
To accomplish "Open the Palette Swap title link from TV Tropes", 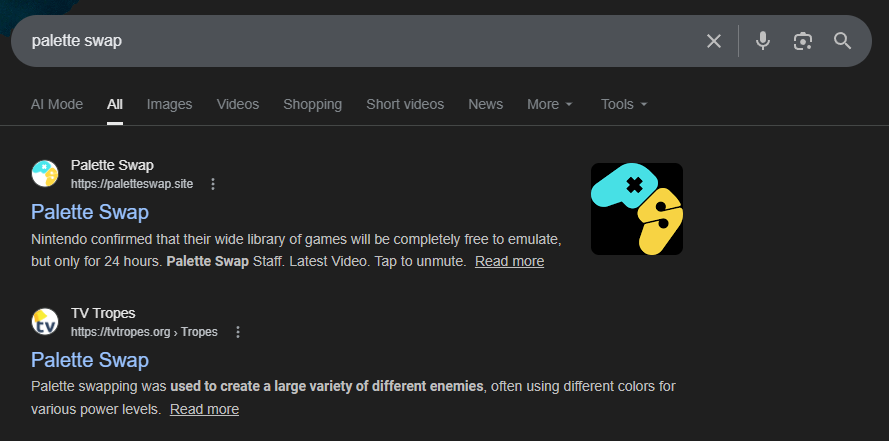I will tap(90, 360).
